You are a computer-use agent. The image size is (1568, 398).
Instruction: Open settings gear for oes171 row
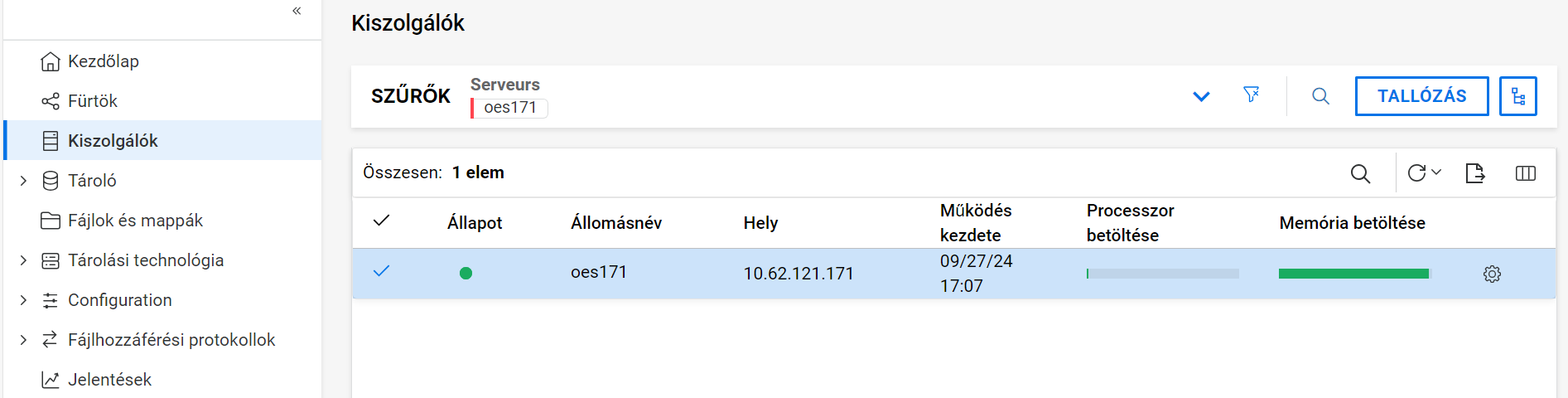click(x=1492, y=274)
